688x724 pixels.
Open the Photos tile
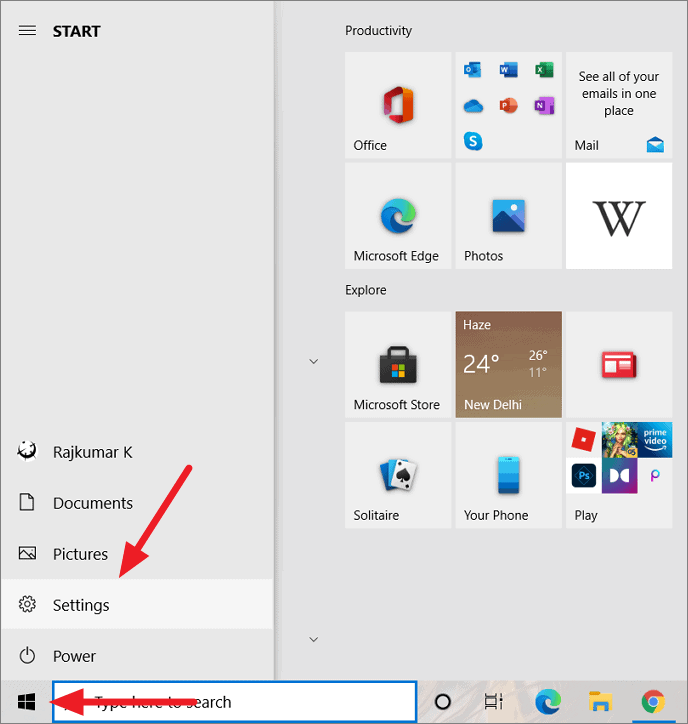(508, 216)
